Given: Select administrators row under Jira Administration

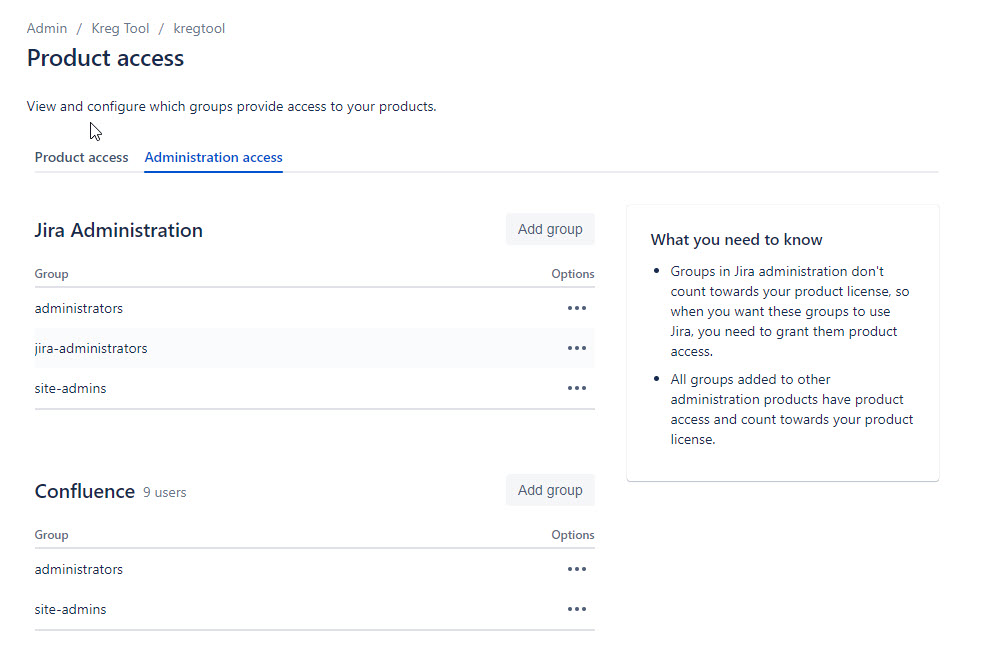Looking at the screenshot, I should 314,308.
